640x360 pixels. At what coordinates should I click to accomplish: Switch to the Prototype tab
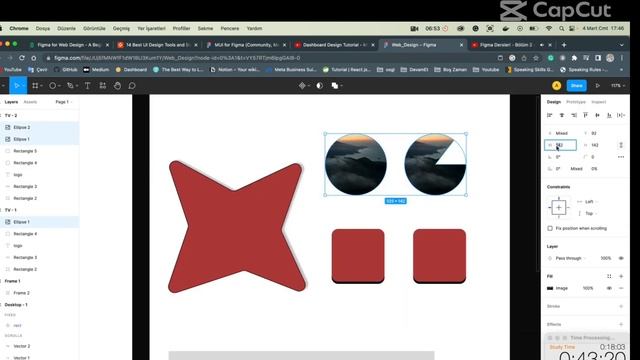coord(576,102)
